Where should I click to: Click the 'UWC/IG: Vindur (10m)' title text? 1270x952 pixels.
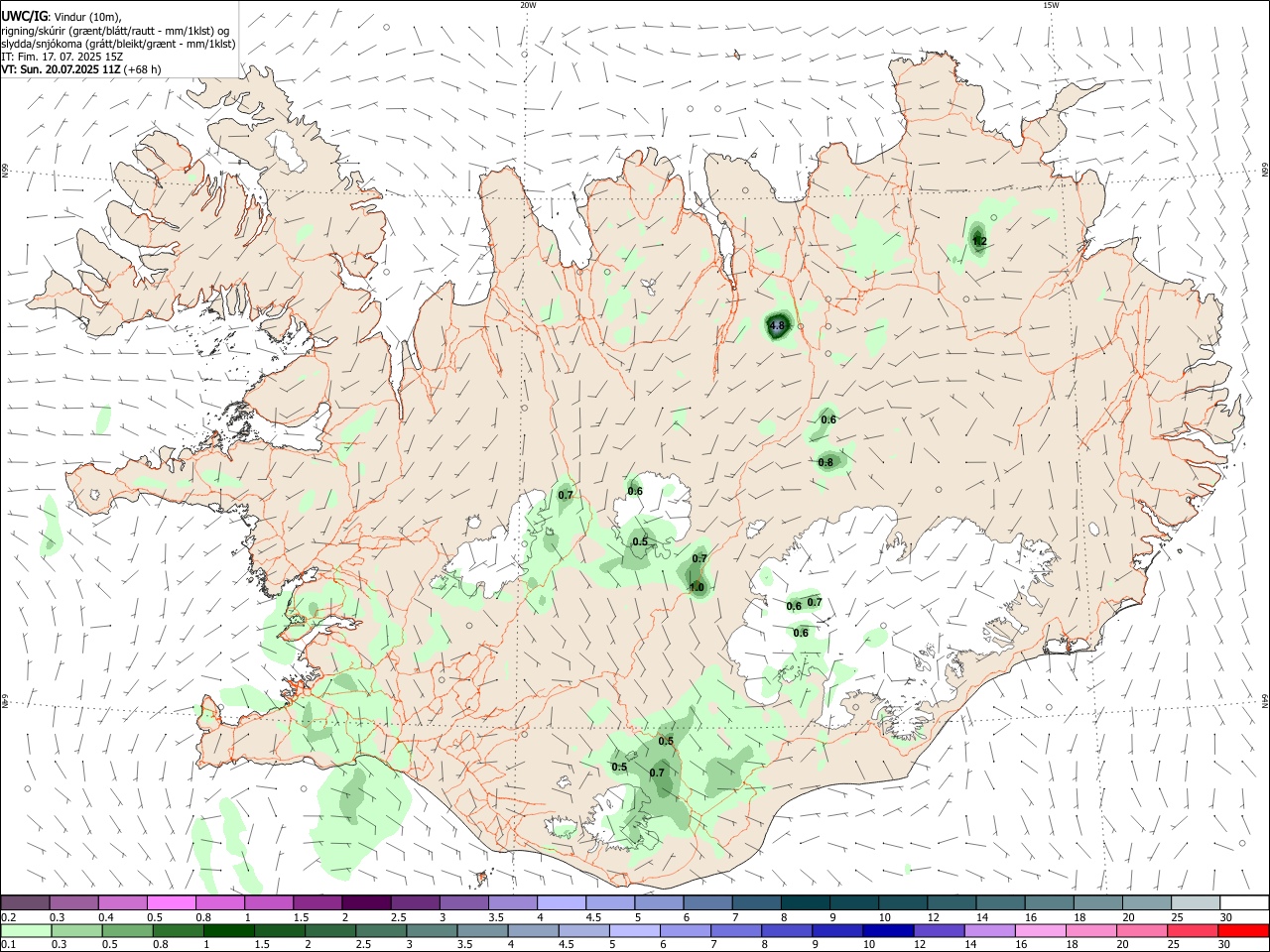tap(61, 16)
